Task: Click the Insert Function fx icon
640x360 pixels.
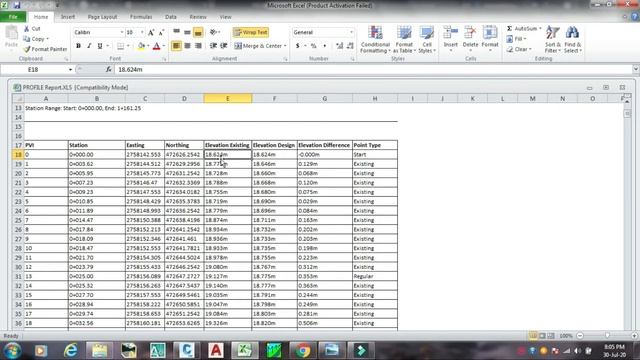Action: click(x=108, y=69)
